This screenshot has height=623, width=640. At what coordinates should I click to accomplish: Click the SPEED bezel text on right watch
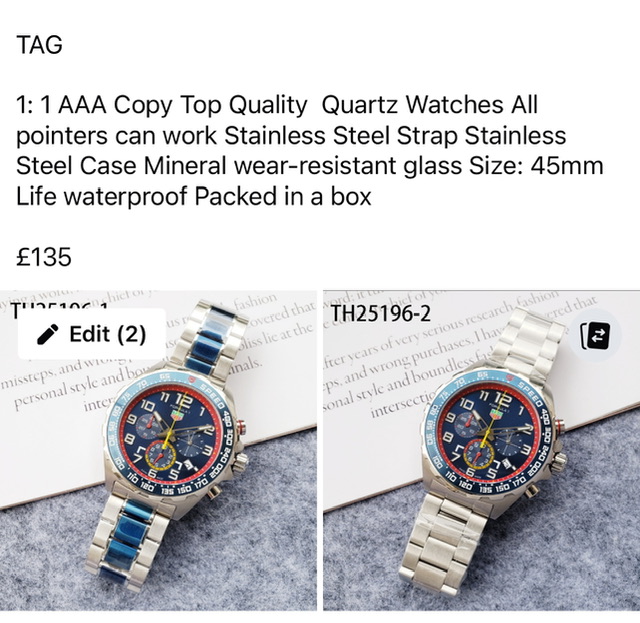(x=530, y=394)
